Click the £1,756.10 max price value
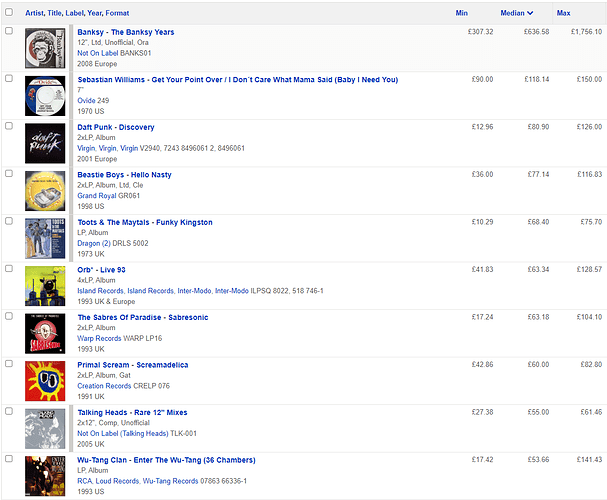 tap(586, 32)
